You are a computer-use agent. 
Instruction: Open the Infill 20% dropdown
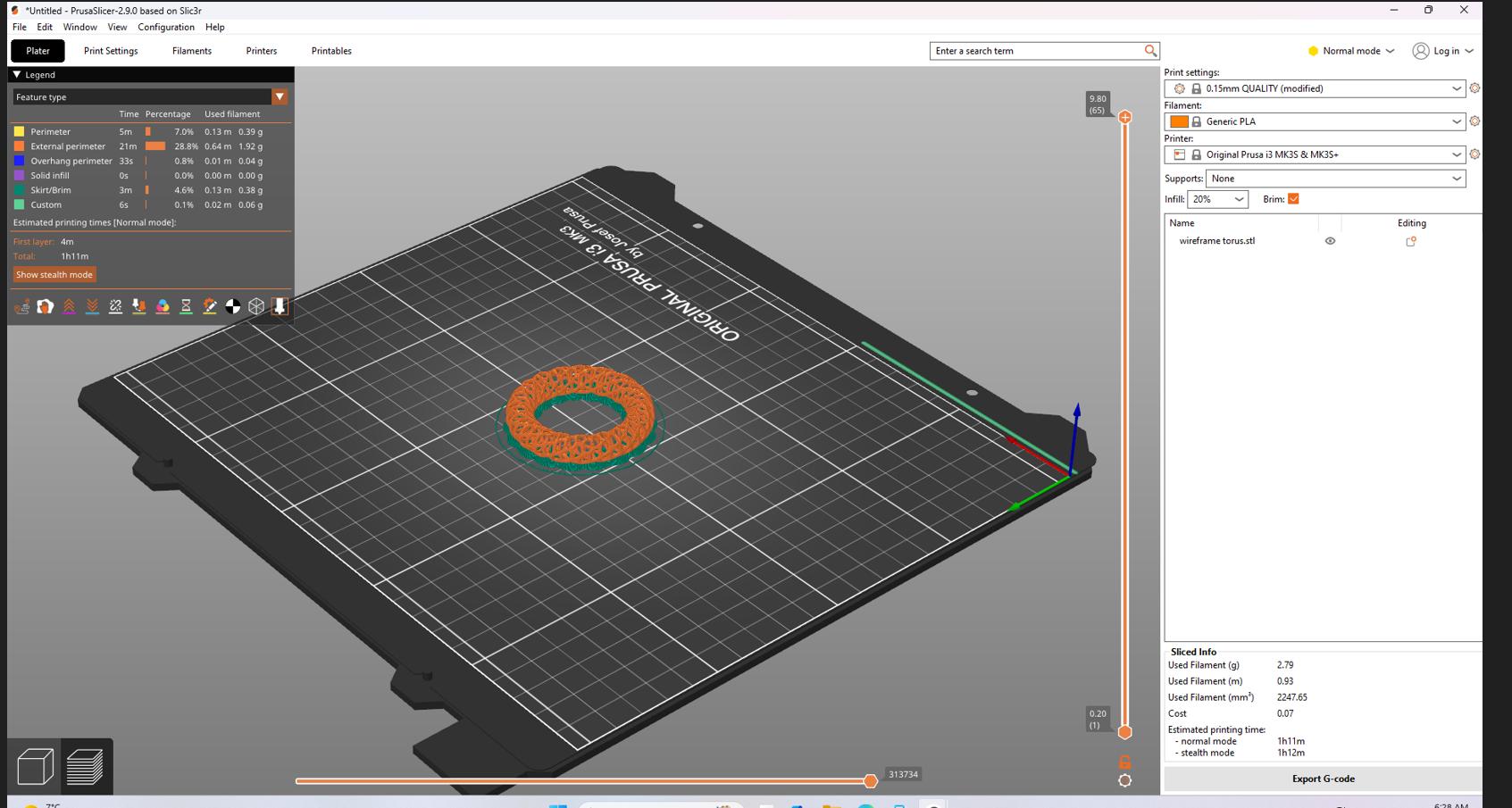point(1218,199)
